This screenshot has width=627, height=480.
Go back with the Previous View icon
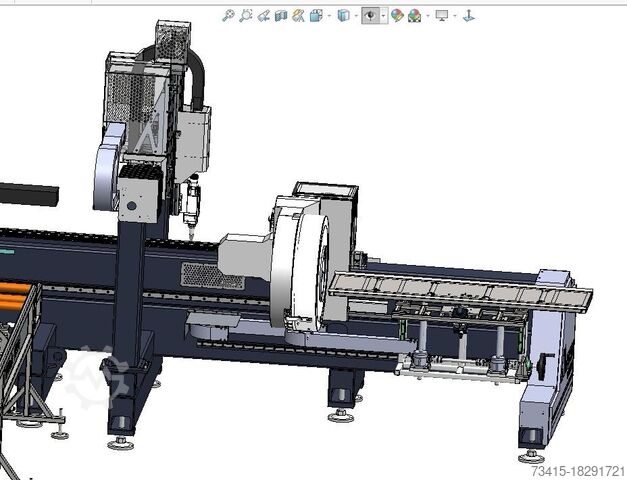263,15
